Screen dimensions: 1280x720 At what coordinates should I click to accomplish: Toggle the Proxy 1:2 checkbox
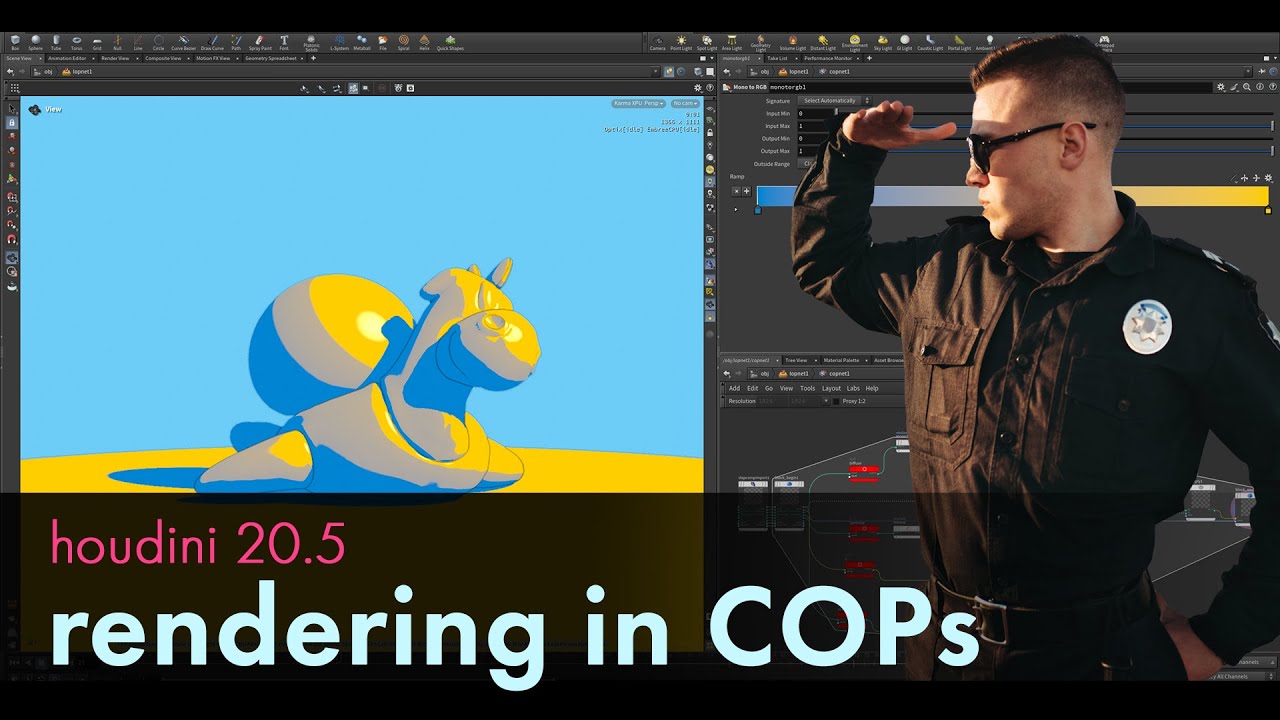click(836, 401)
